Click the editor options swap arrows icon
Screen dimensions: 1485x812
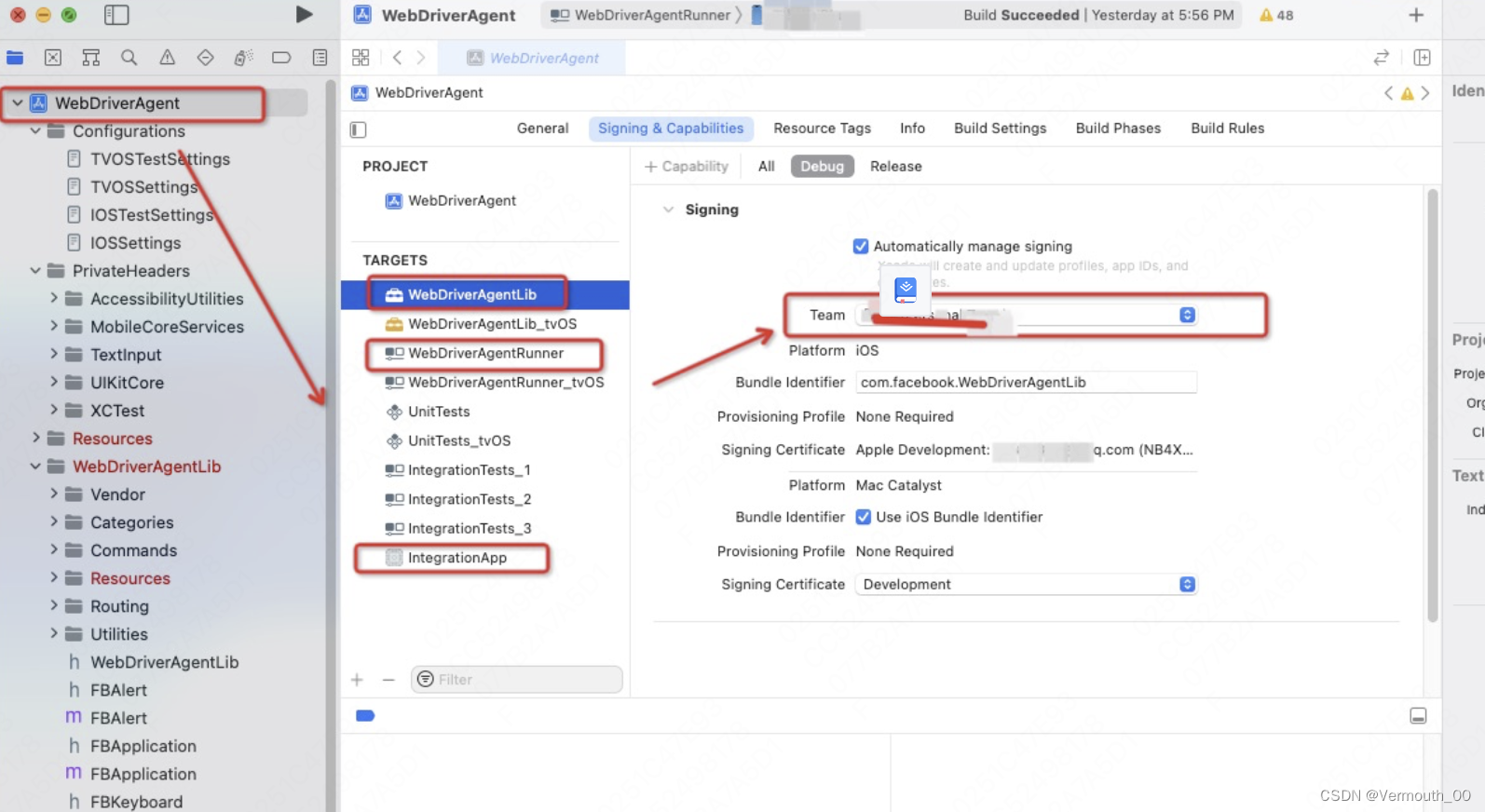coord(1382,58)
